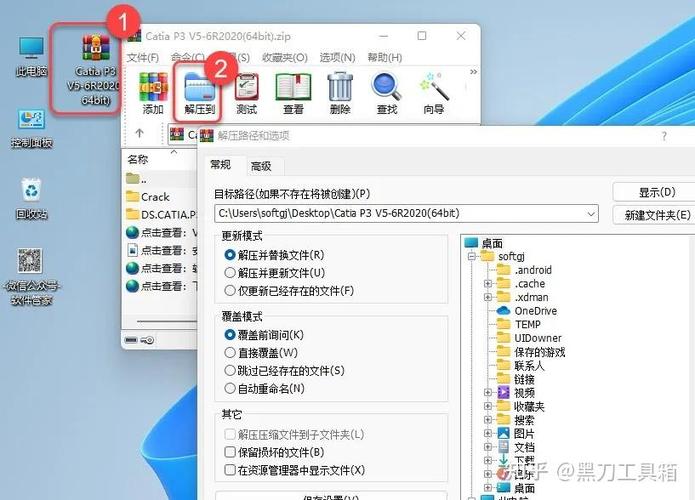This screenshot has width=695, height=500.
Task: Show more toolbar items via the chevron
Action: coord(473,72)
